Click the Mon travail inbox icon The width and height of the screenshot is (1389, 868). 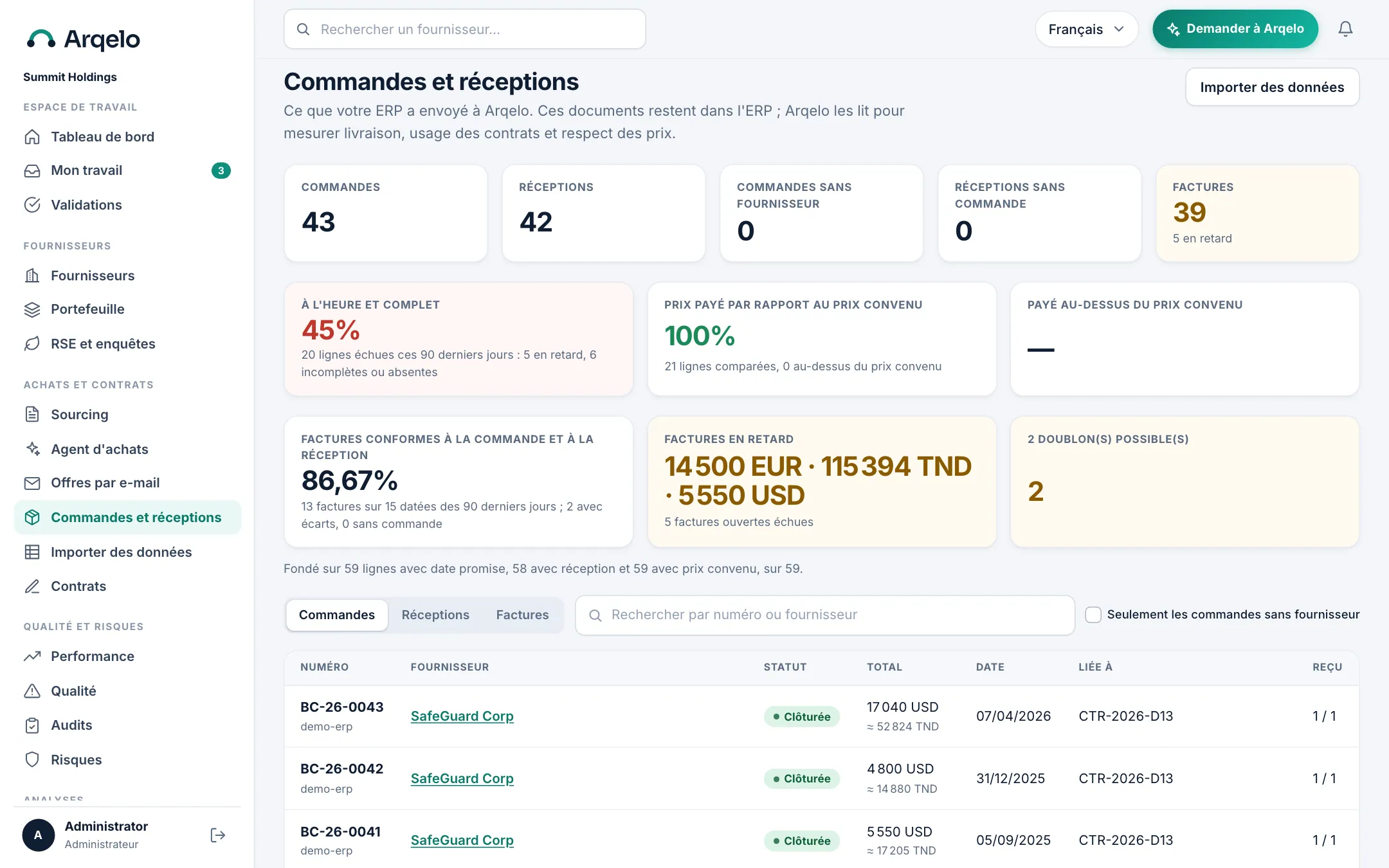point(32,170)
